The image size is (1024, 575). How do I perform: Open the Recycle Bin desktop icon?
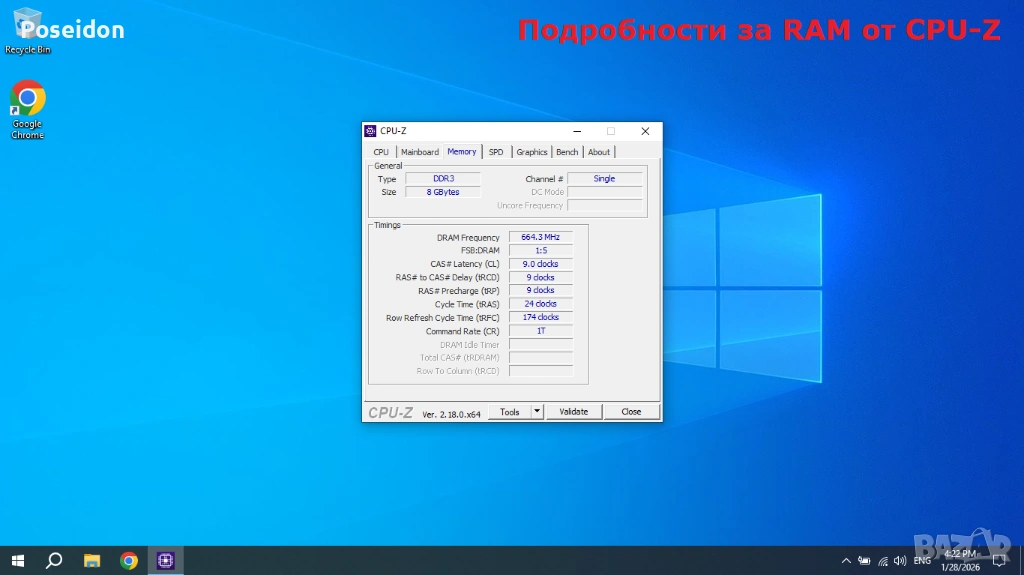(27, 30)
